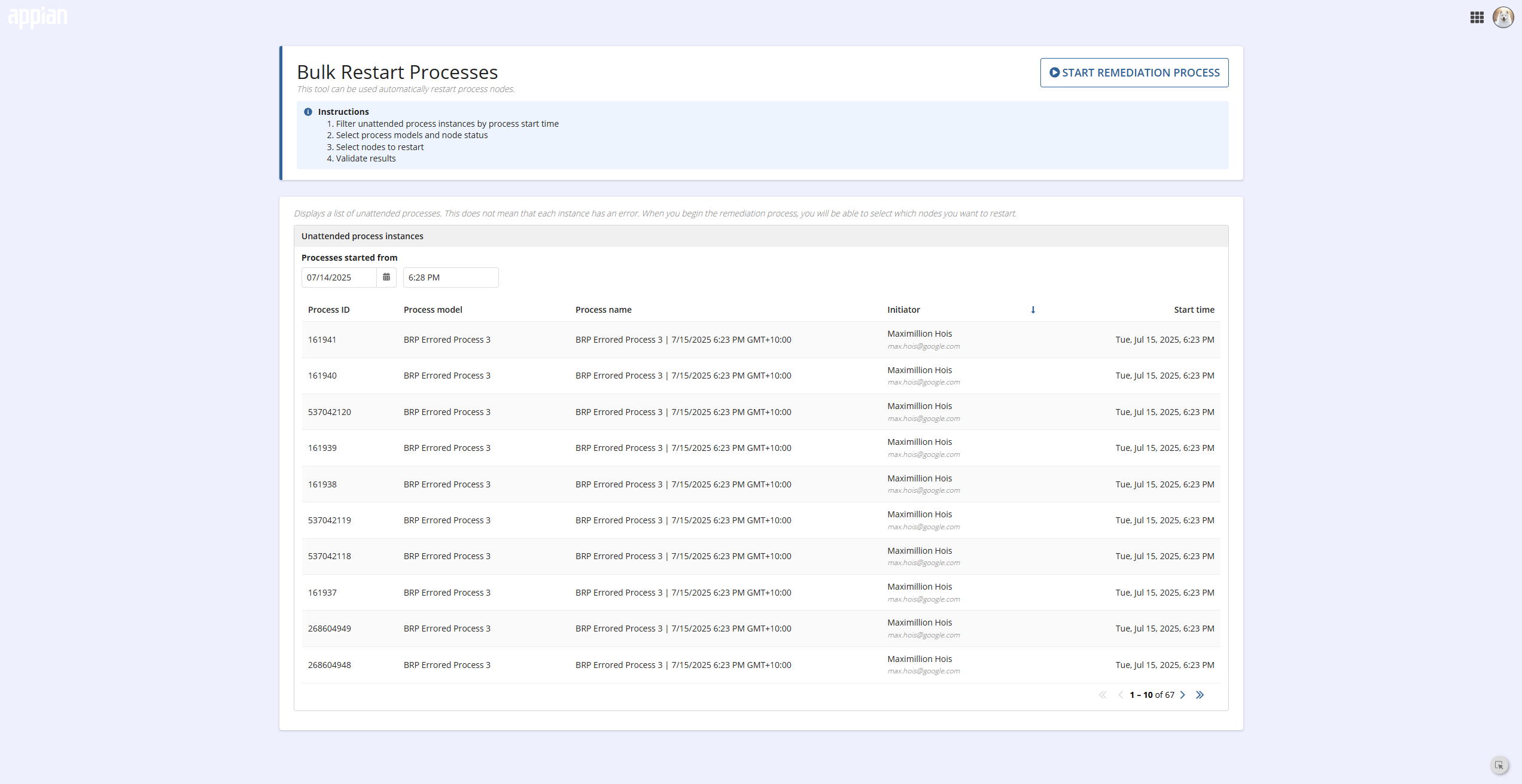Jump to last page of results
This screenshot has height=784, width=1522.
(x=1200, y=695)
